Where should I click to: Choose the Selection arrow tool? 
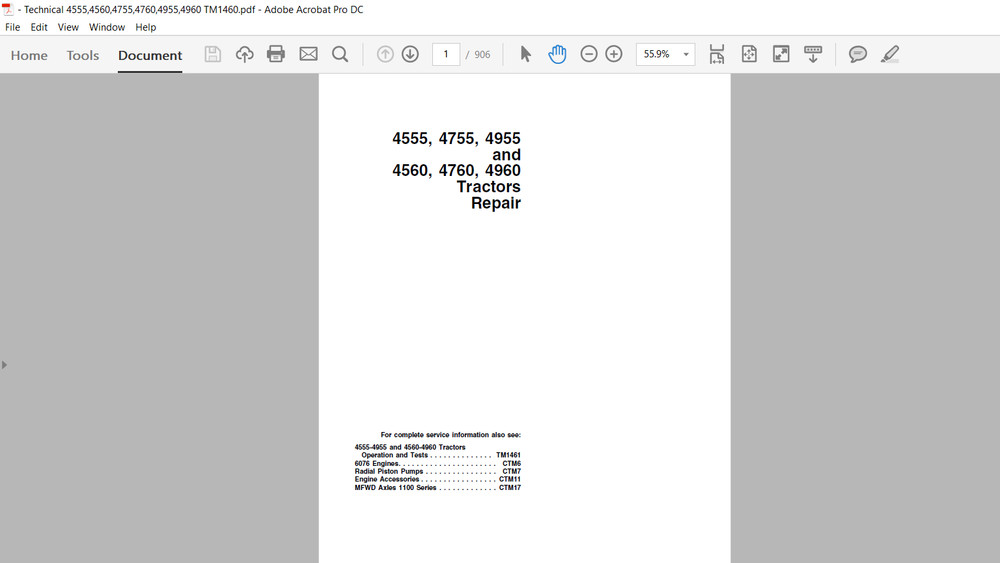click(x=525, y=54)
